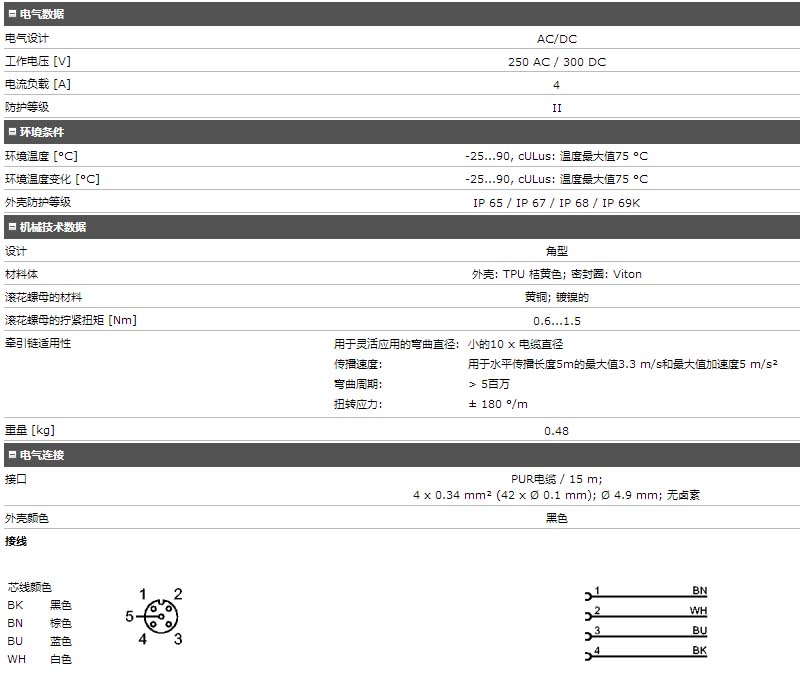The width and height of the screenshot is (800, 688).
Task: Click the 牵引链适用性 row label
Action: pos(38,343)
